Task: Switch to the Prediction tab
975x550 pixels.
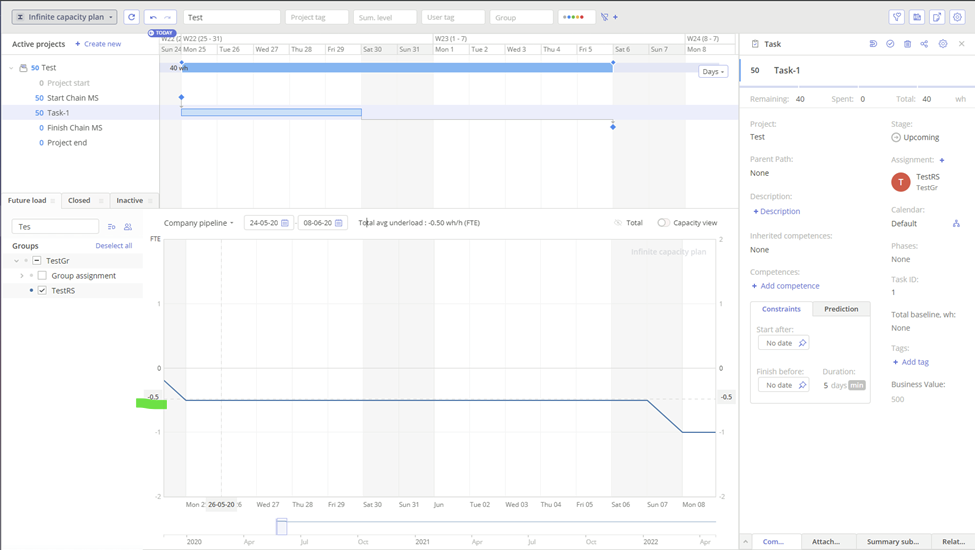Action: pos(840,309)
